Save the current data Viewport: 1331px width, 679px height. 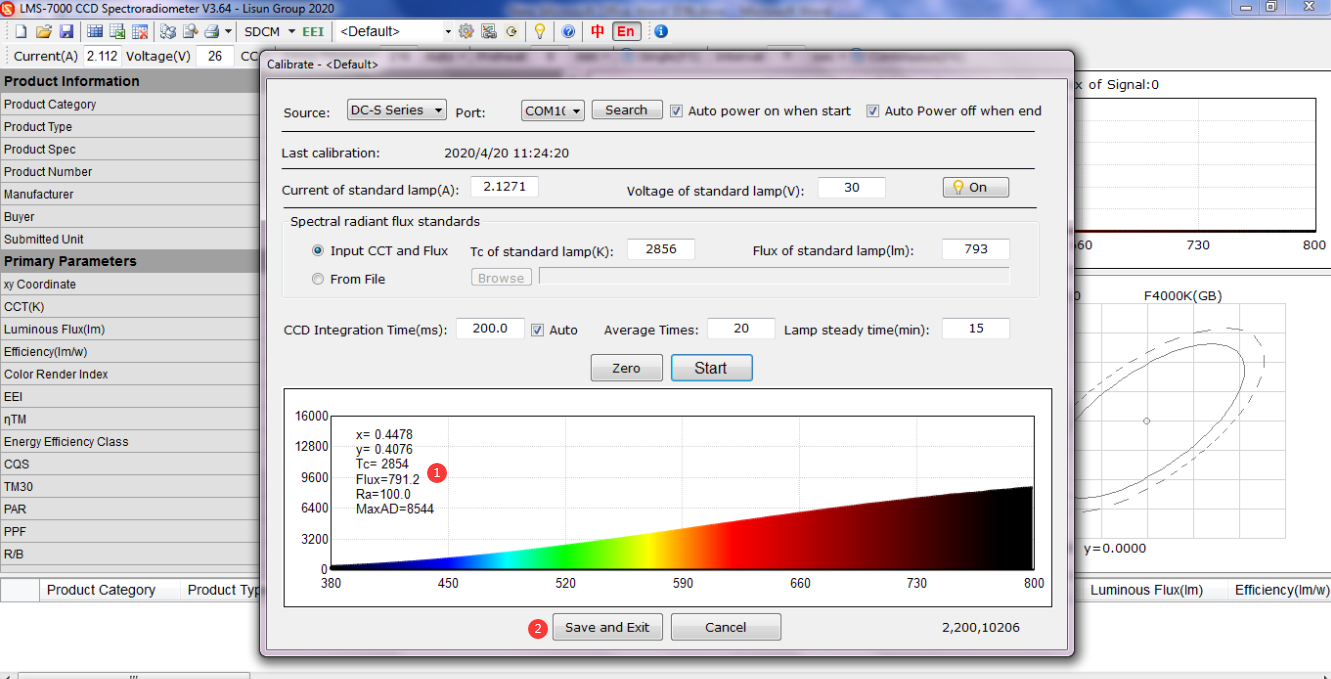coord(66,31)
